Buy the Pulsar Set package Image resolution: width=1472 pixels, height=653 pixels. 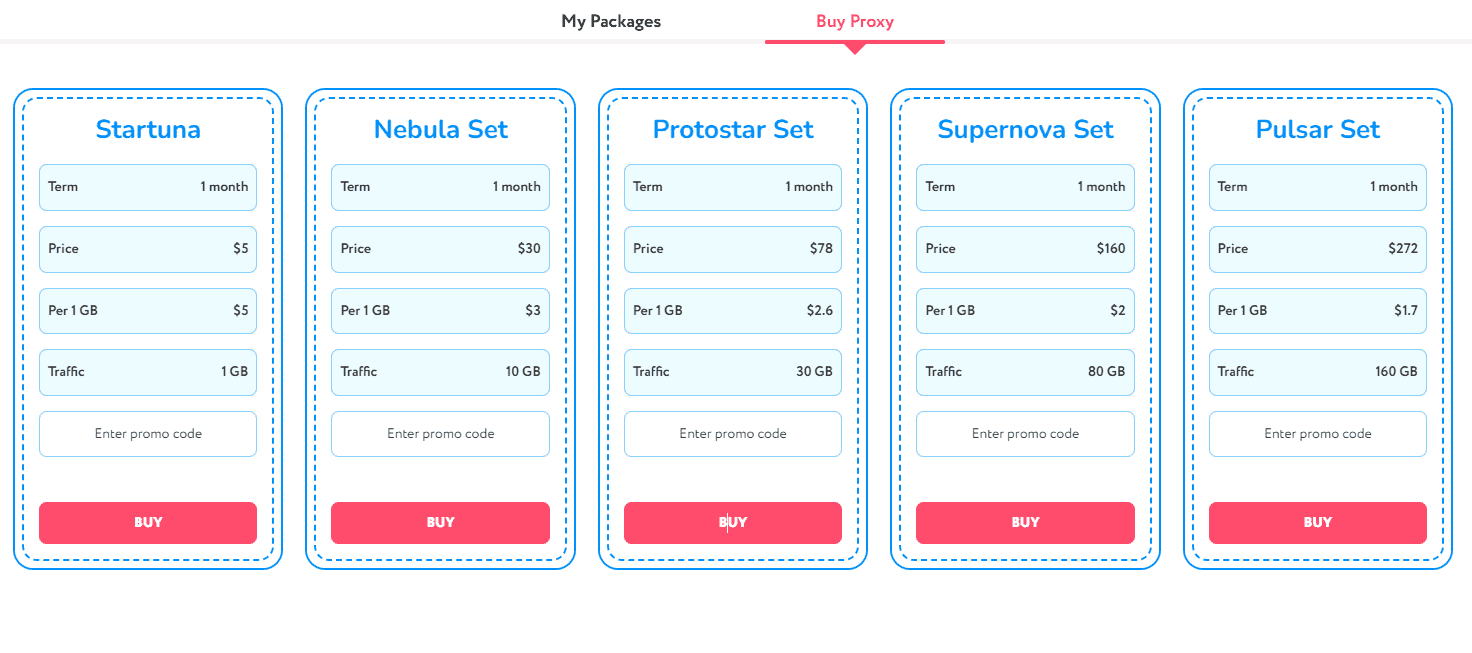coord(1317,522)
